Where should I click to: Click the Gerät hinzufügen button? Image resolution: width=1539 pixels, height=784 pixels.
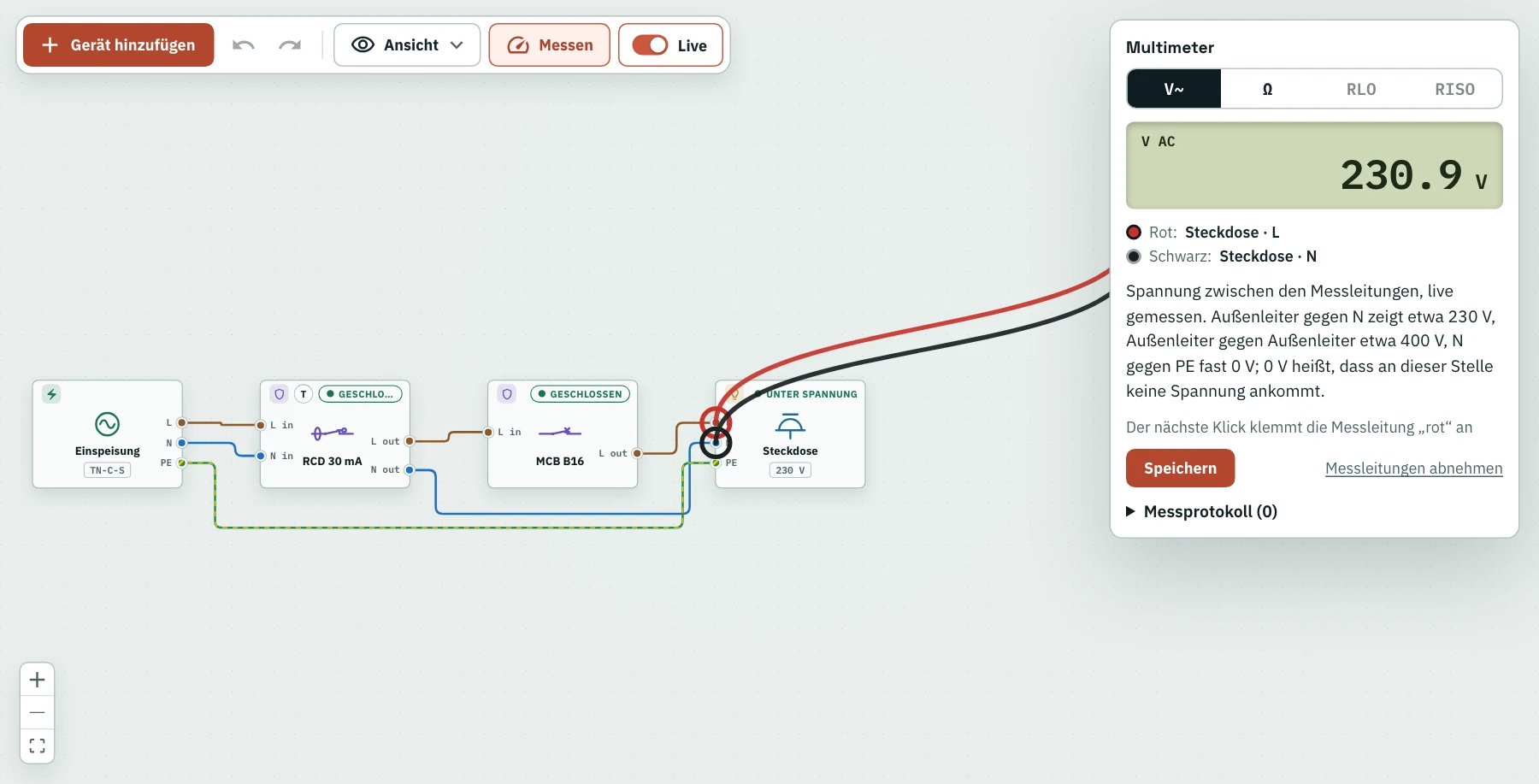[118, 45]
